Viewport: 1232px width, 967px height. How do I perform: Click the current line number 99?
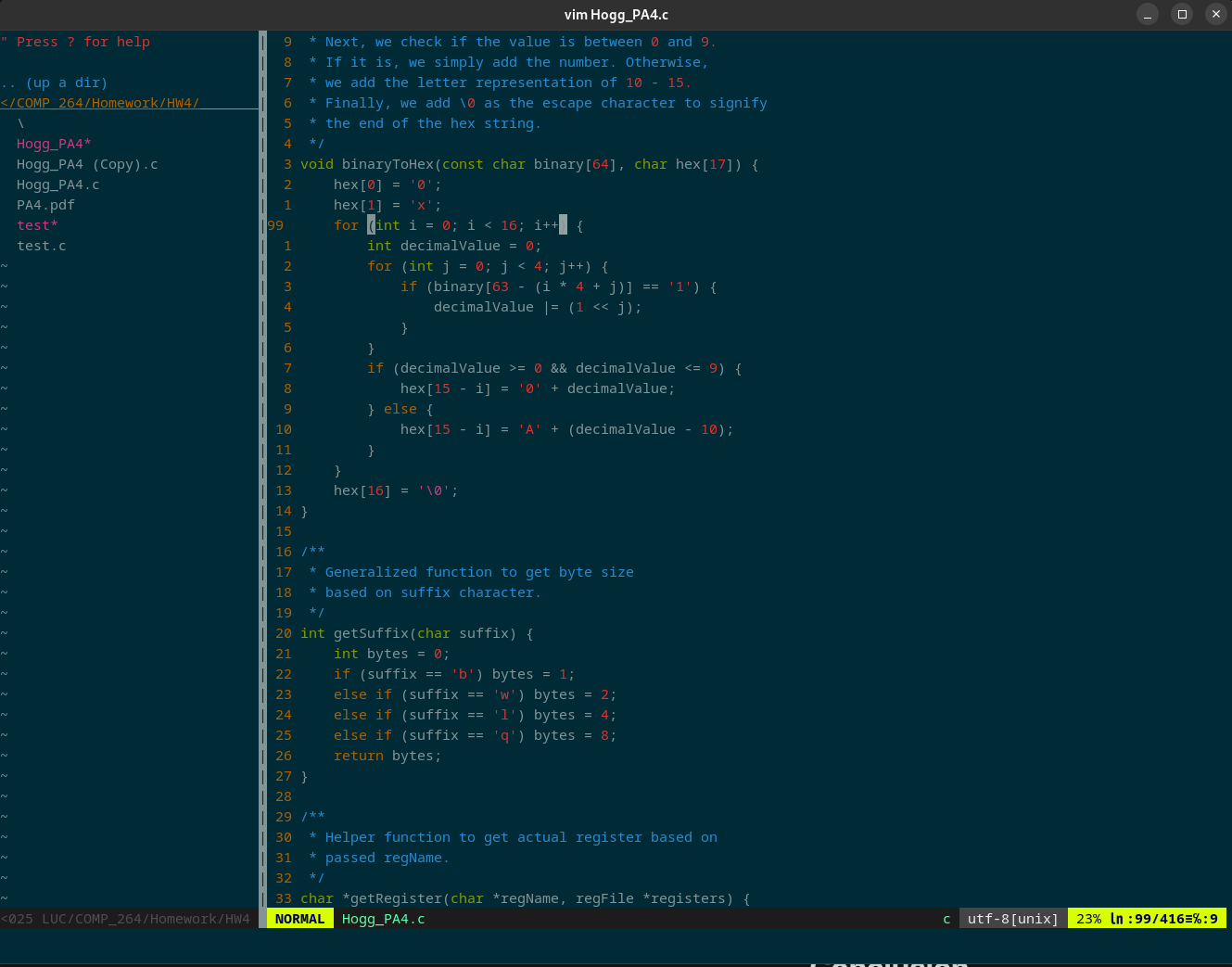click(275, 225)
